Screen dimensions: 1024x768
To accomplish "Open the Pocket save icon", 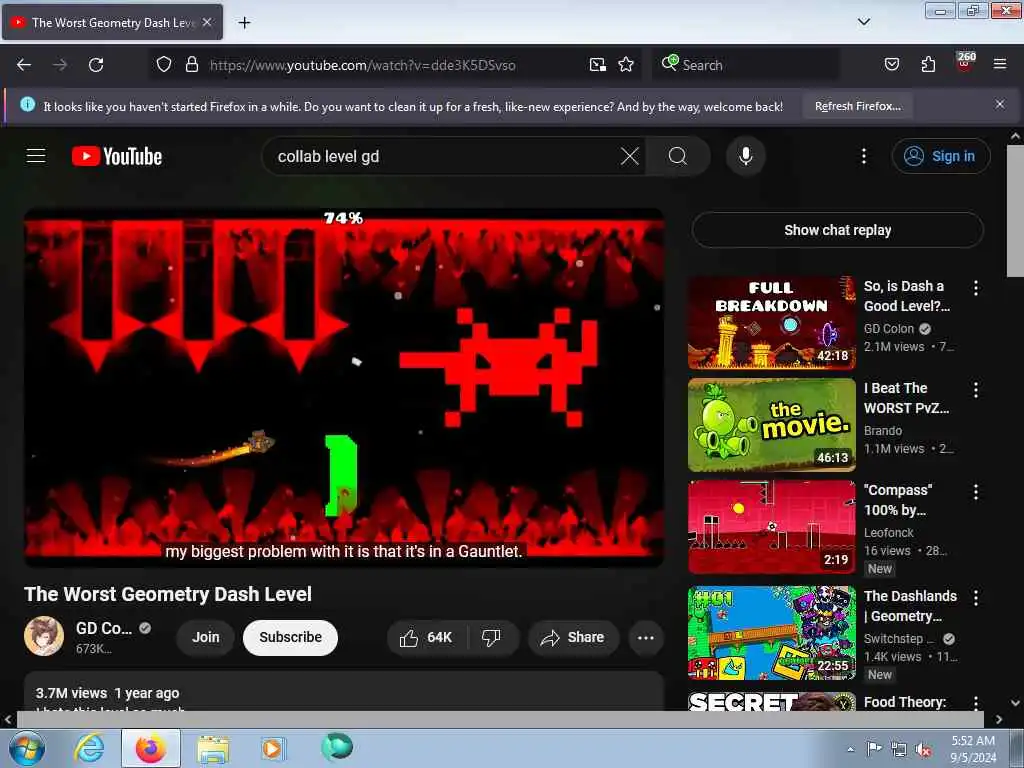I will click(x=891, y=65).
